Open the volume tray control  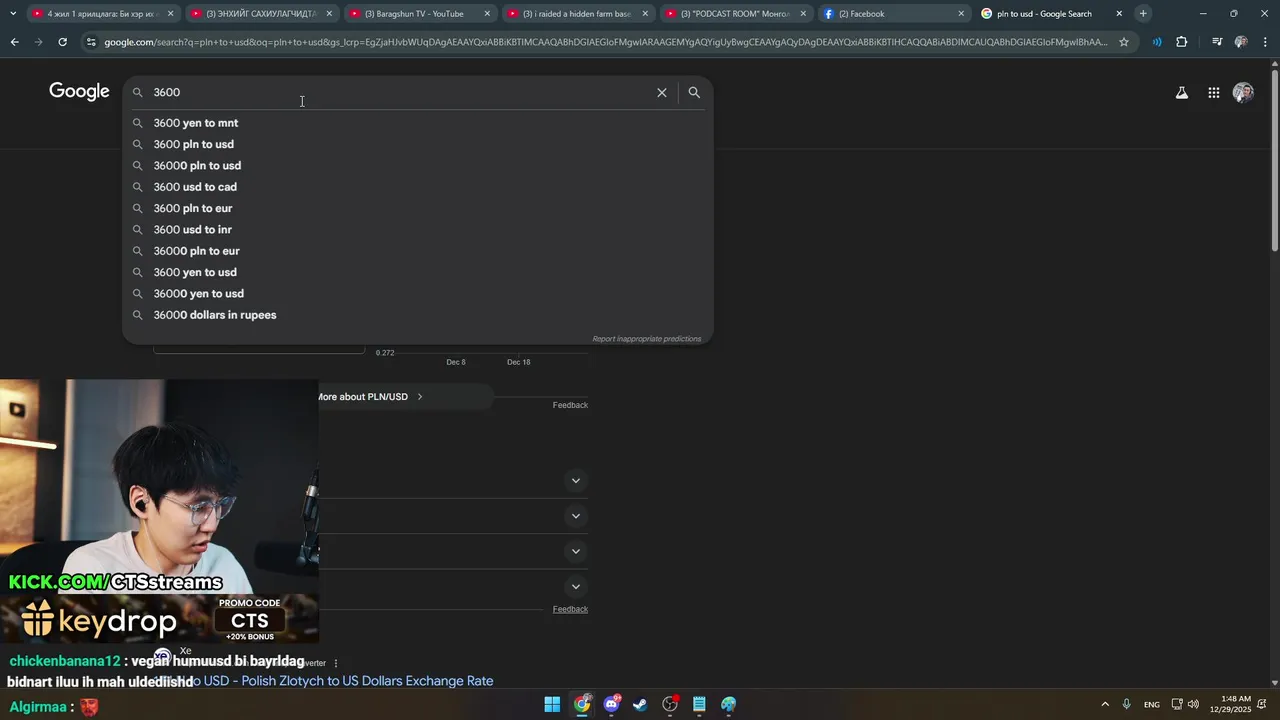point(1193,705)
